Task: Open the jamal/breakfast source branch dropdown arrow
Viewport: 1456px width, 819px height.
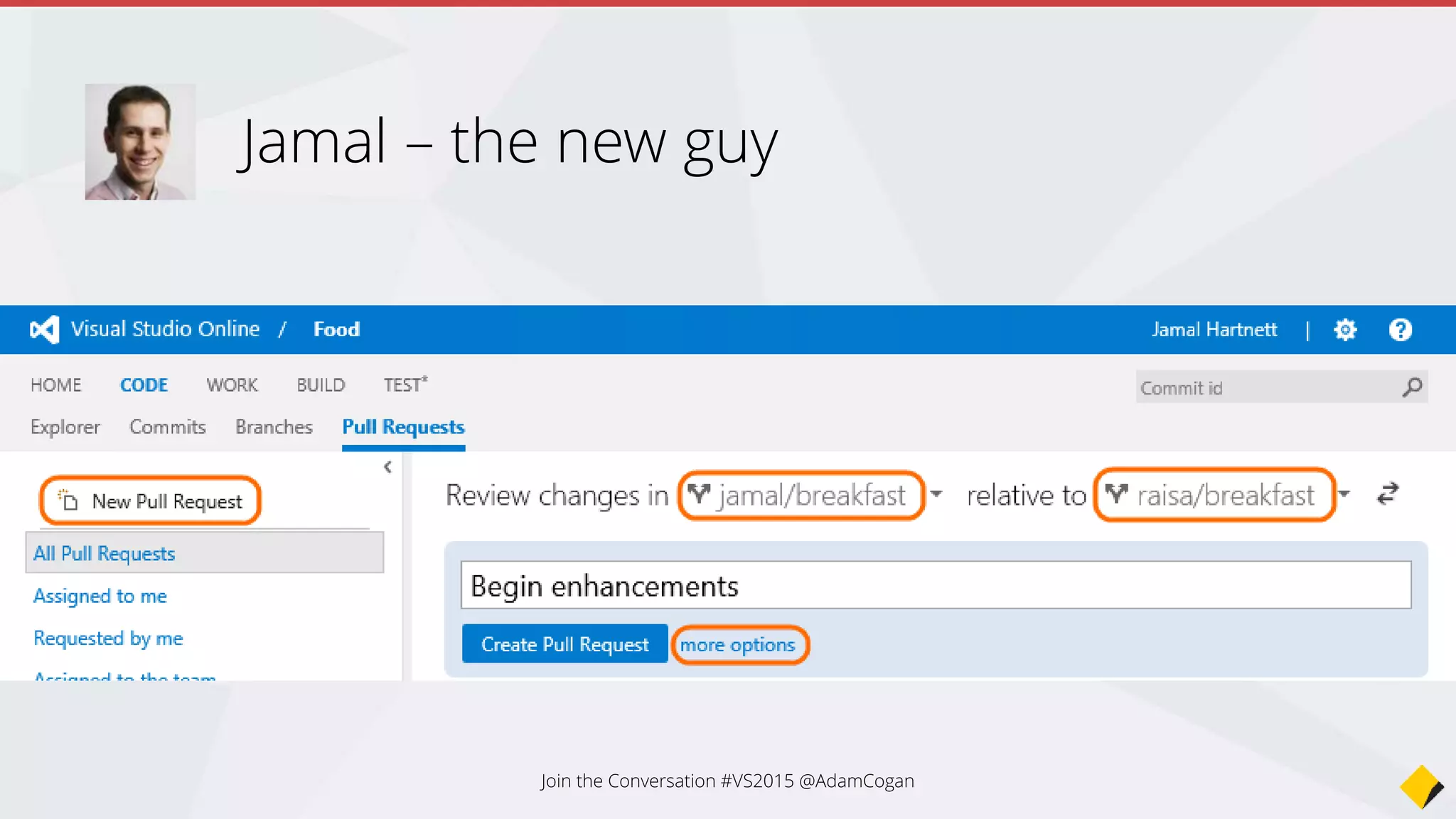Action: coord(936,494)
